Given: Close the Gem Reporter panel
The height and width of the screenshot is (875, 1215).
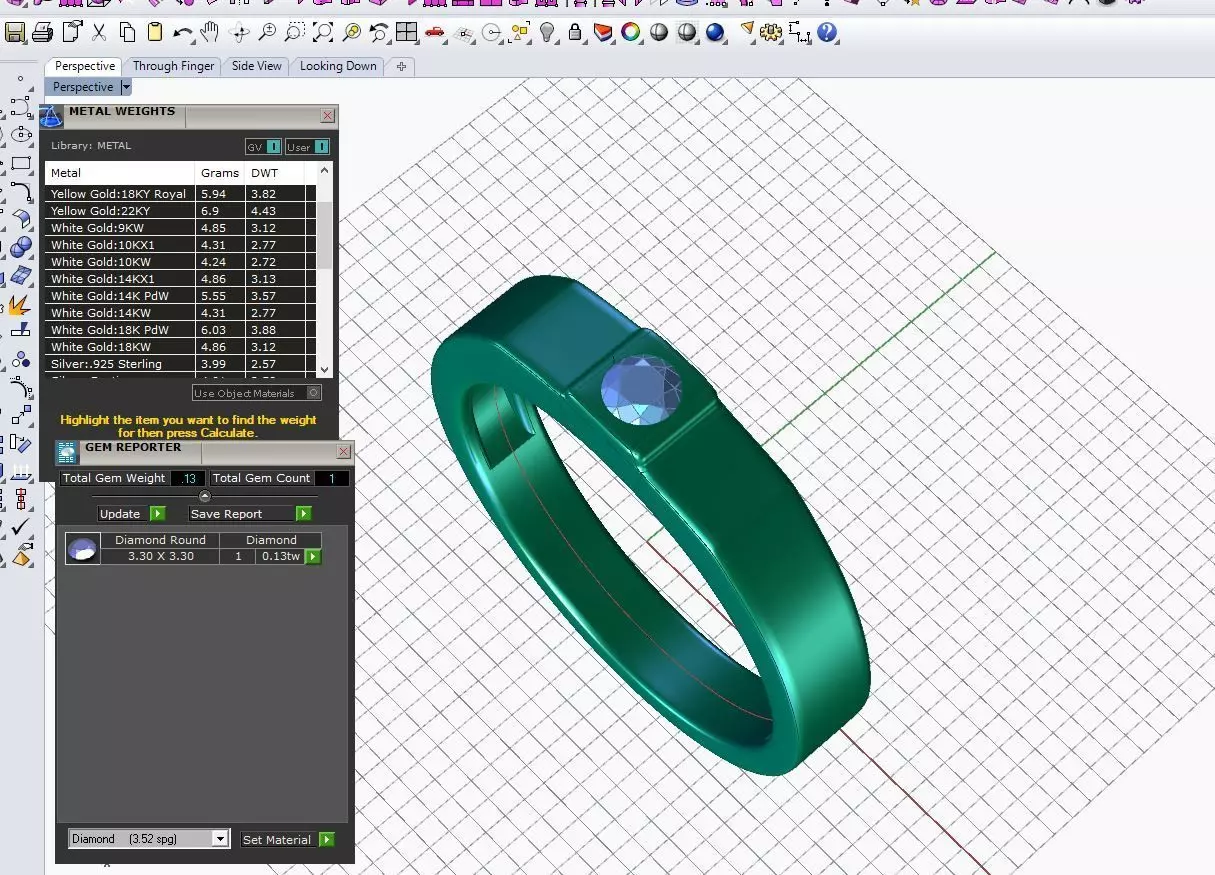Looking at the screenshot, I should 344,452.
